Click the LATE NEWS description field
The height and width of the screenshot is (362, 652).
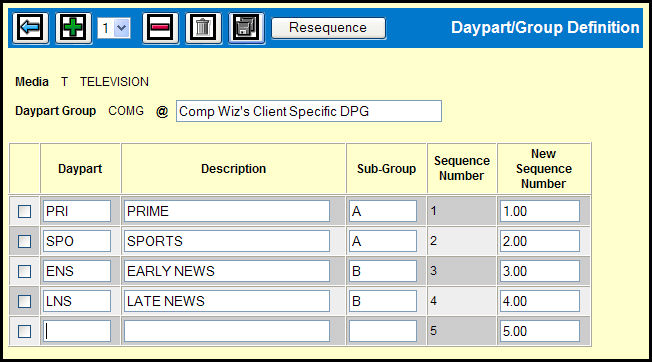(227, 301)
